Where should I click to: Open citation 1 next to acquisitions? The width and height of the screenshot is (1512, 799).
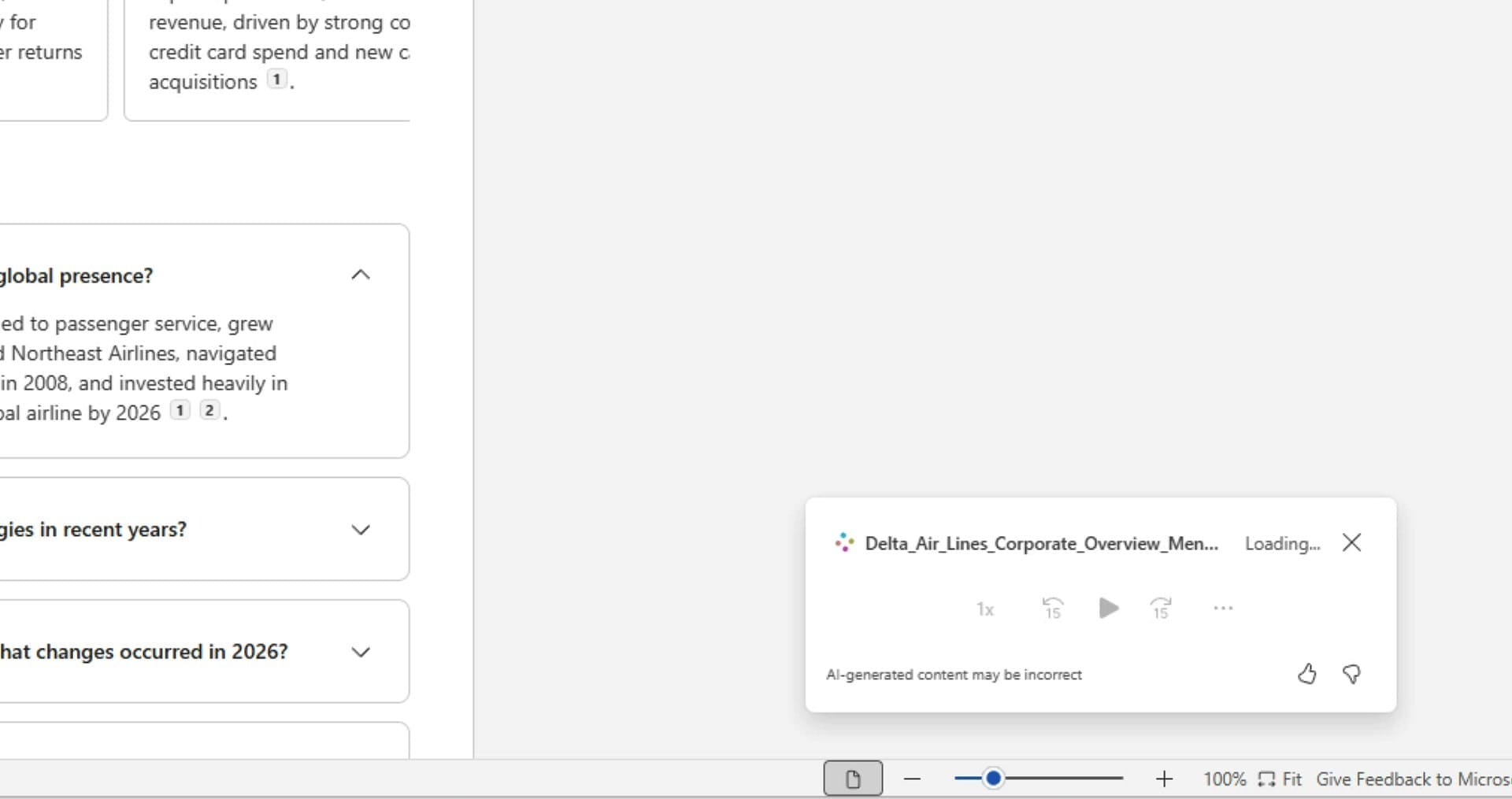(276, 80)
